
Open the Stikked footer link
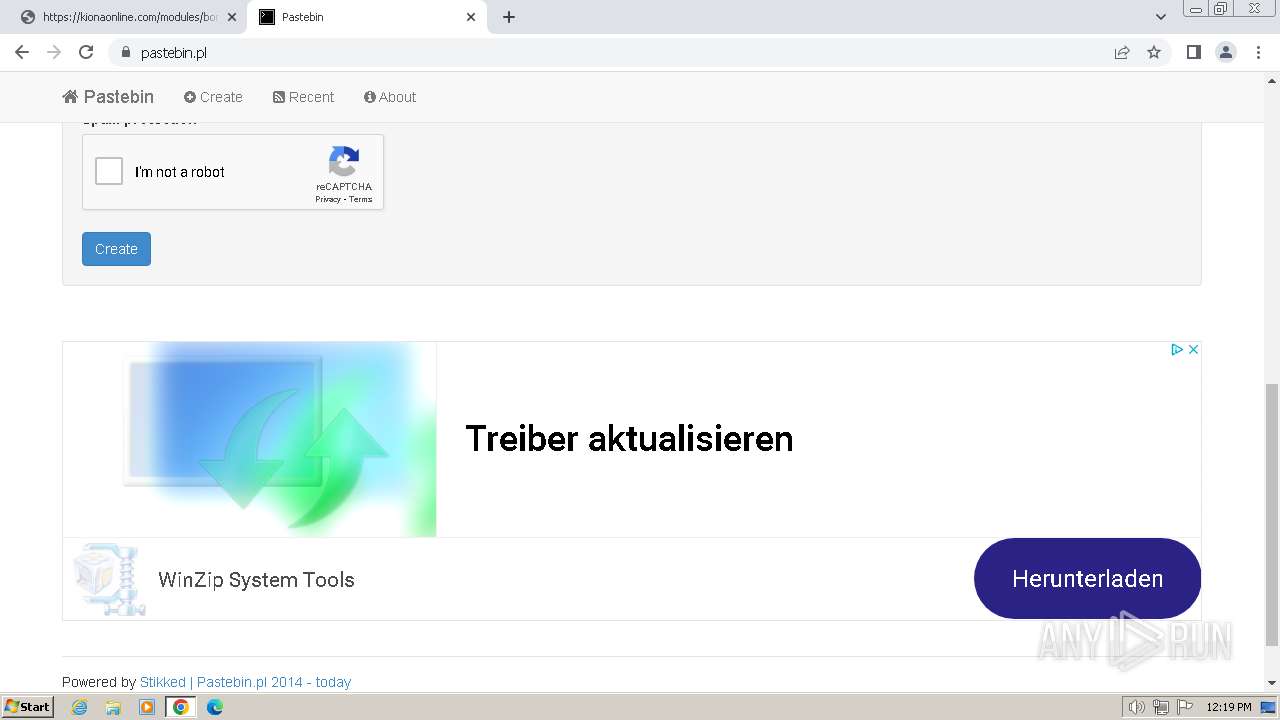[163, 682]
